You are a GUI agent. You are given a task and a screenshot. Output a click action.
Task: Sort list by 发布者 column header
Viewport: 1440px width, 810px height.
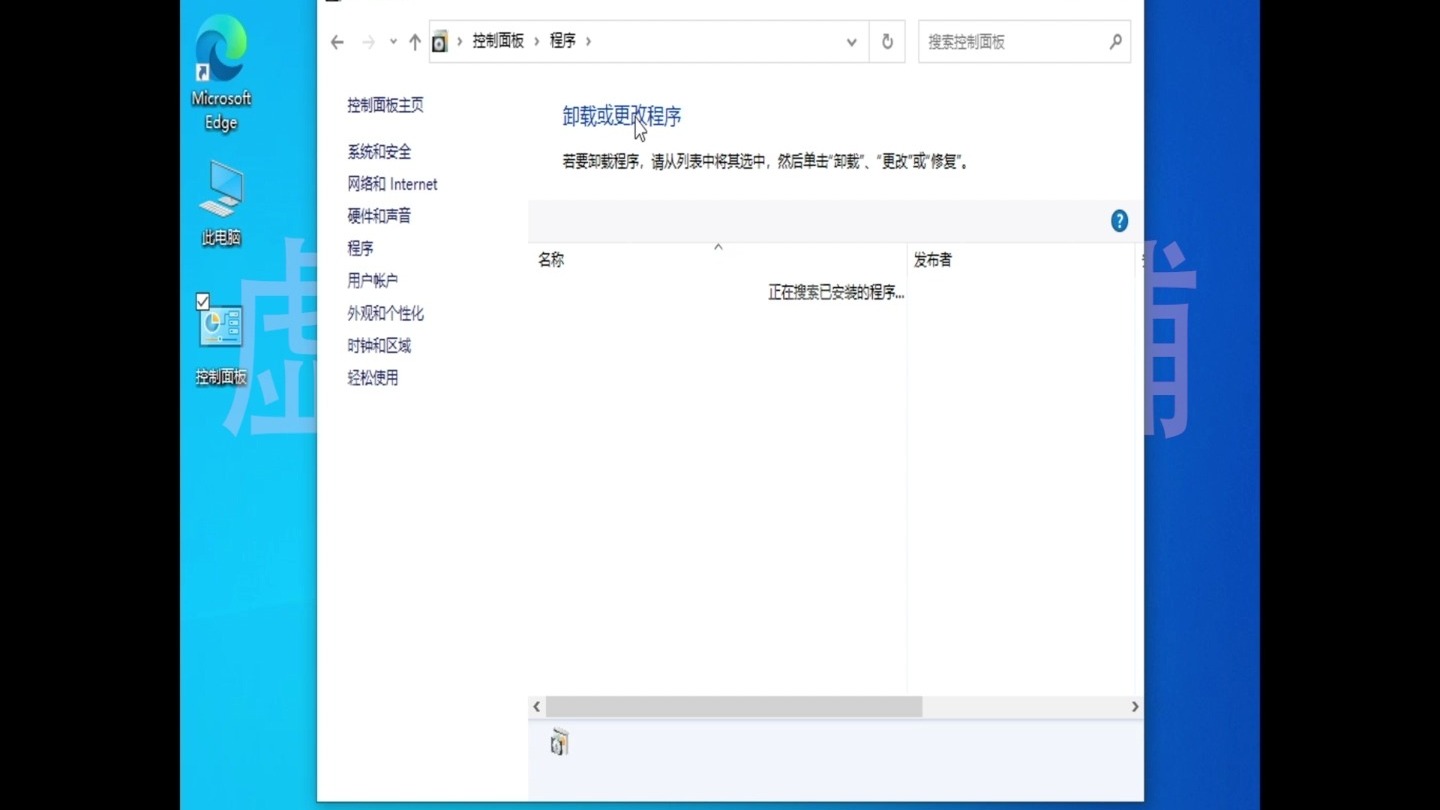coord(1022,260)
